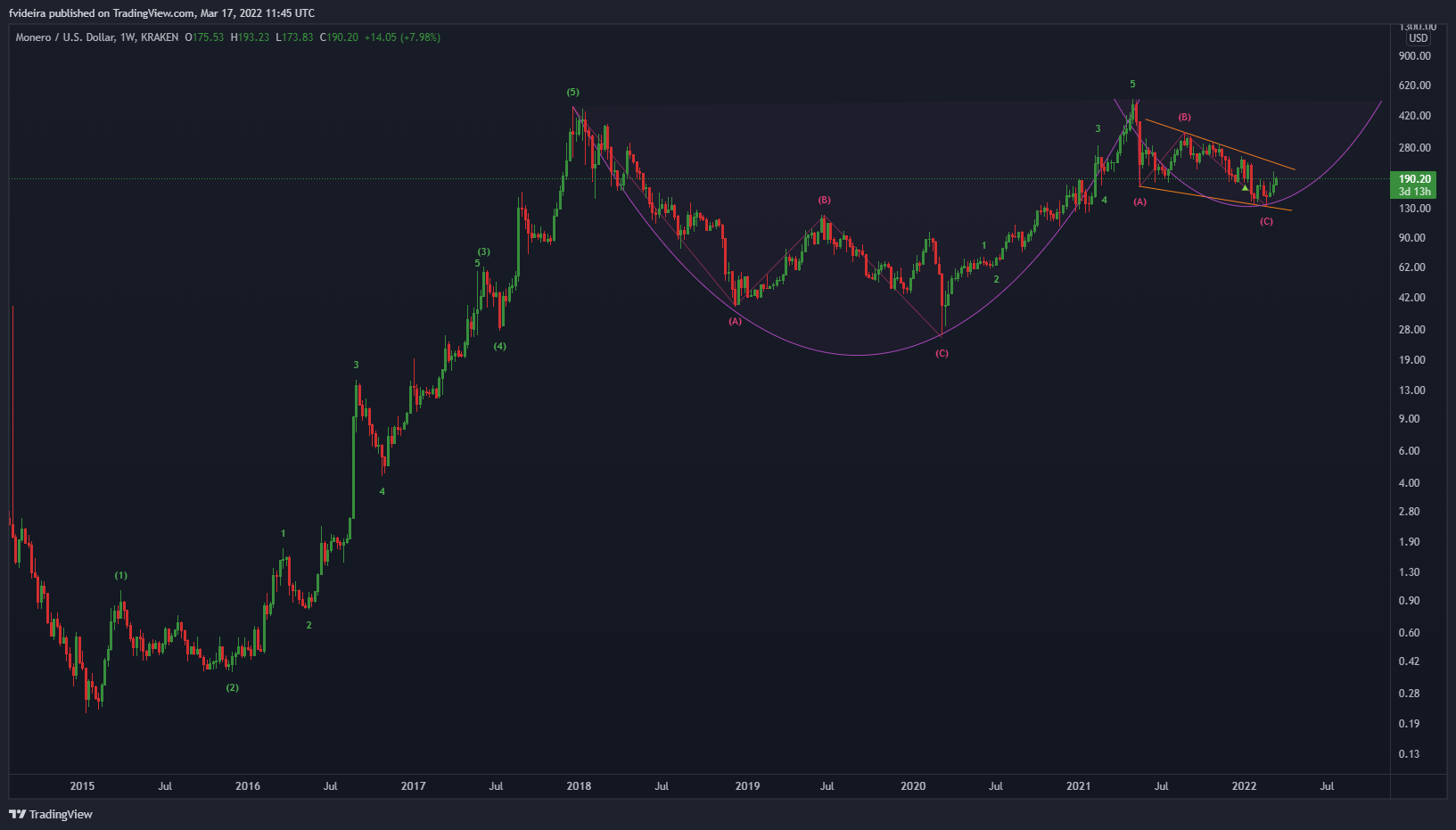Click the '2019' label on time axis
Screen dimensions: 1456x830
pos(747,785)
